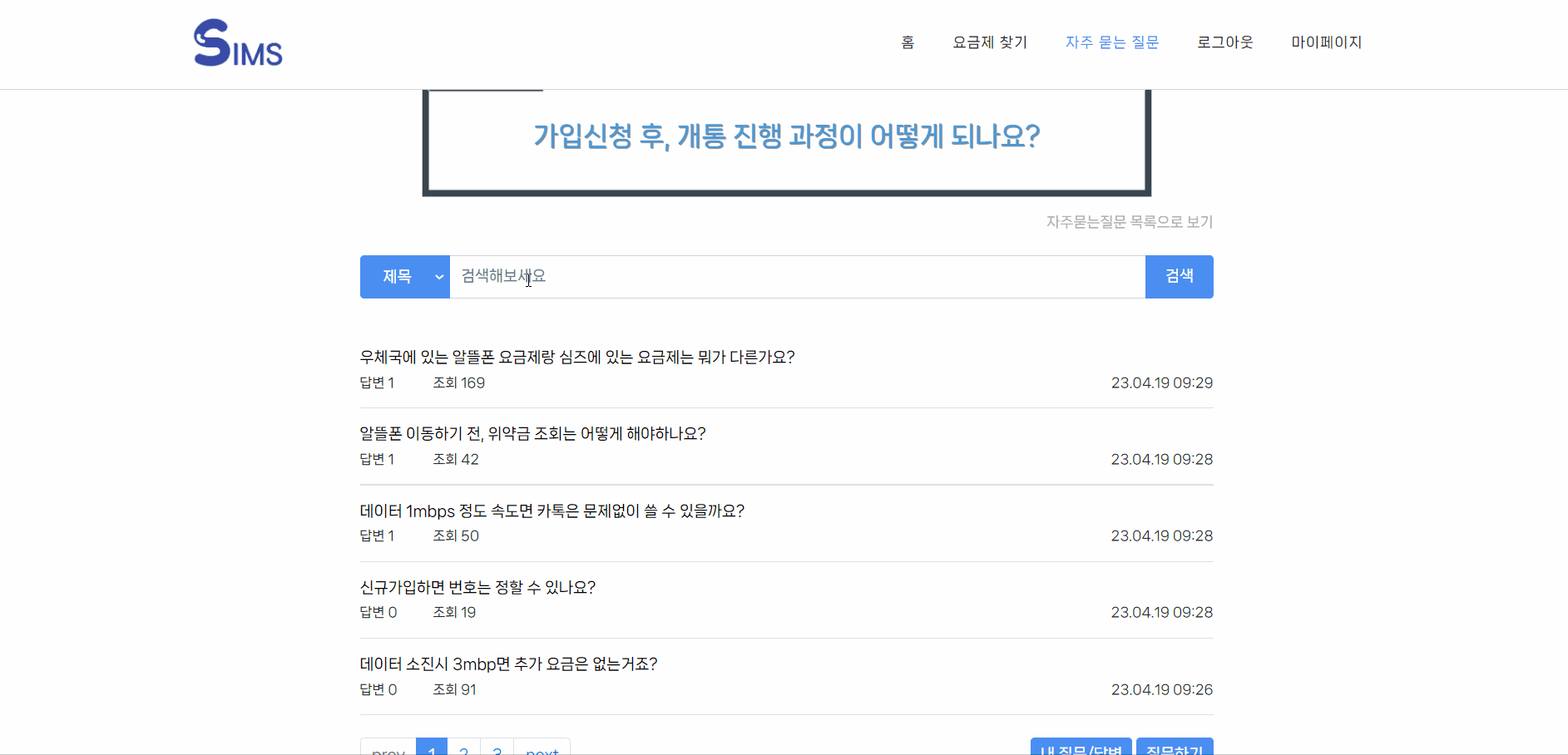This screenshot has height=755, width=1568.
Task: Open 마이페이지 from the top navigation
Action: 1326,42
